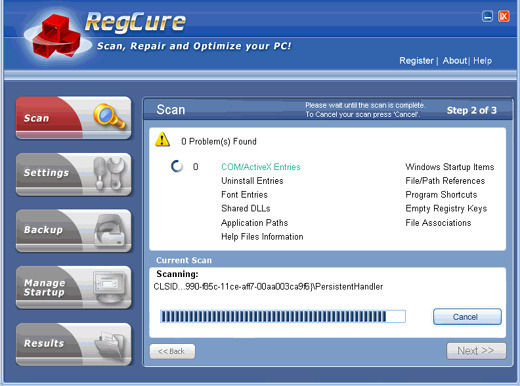The height and width of the screenshot is (386, 520).
Task: Click the Next >> button
Action: tap(476, 351)
